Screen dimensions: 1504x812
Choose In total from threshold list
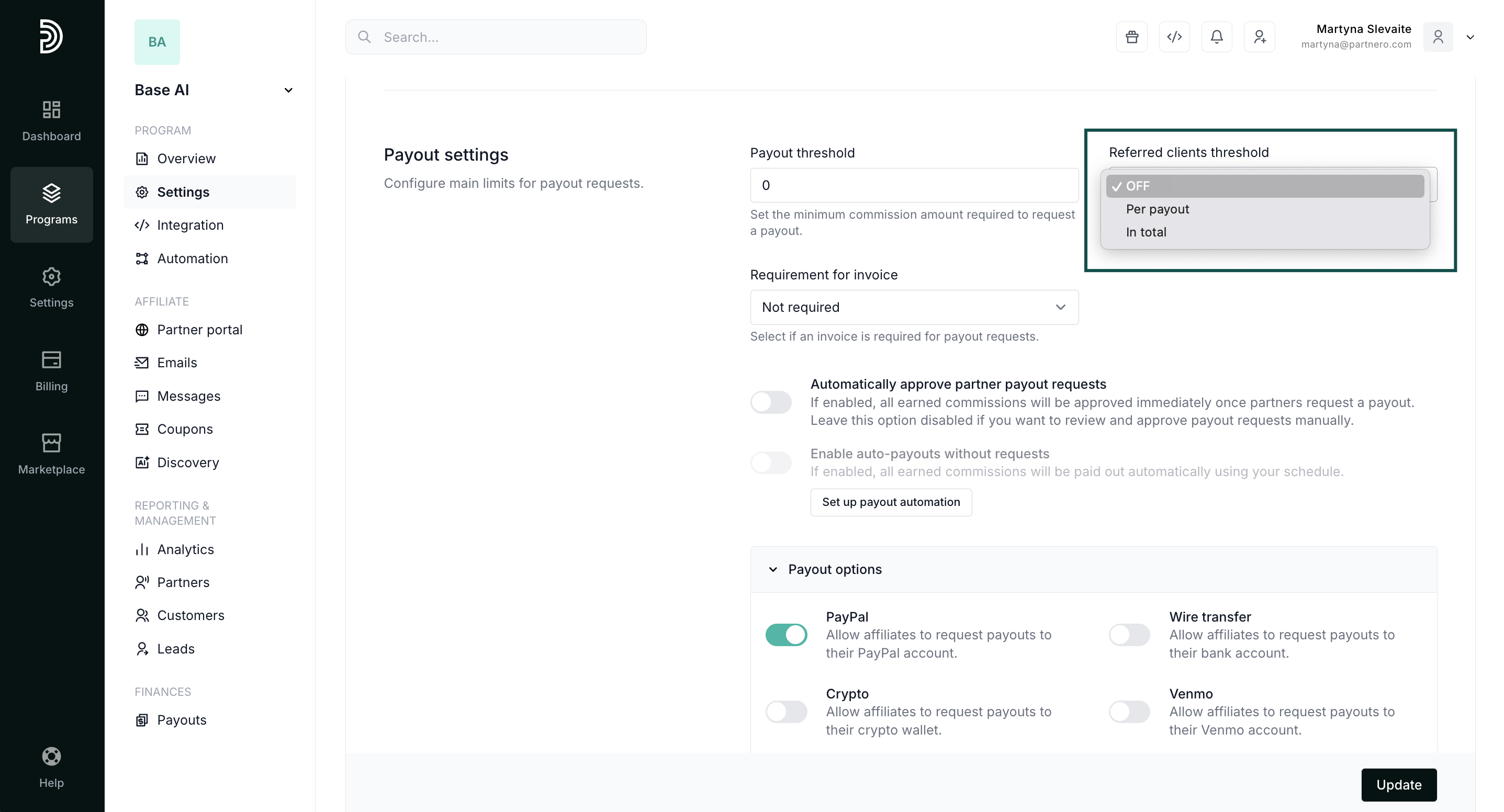(1146, 232)
